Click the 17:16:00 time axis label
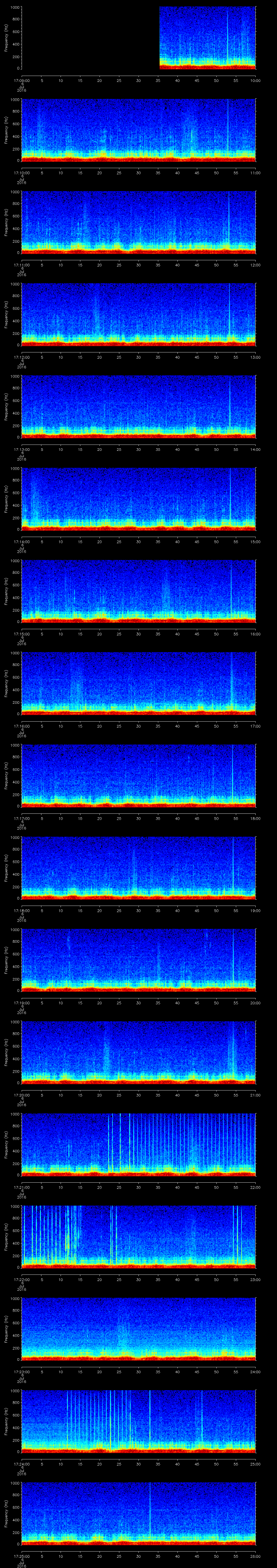The image size is (277, 1568). [x=21, y=726]
